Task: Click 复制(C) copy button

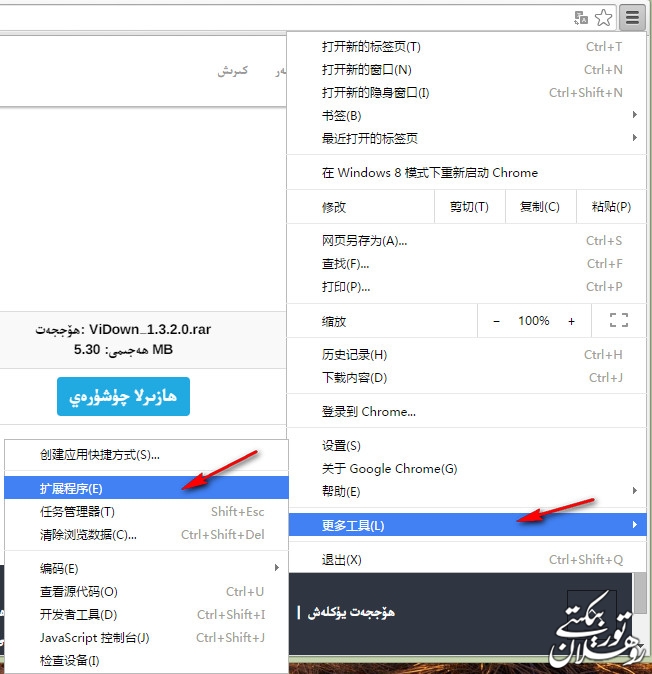Action: [540, 207]
